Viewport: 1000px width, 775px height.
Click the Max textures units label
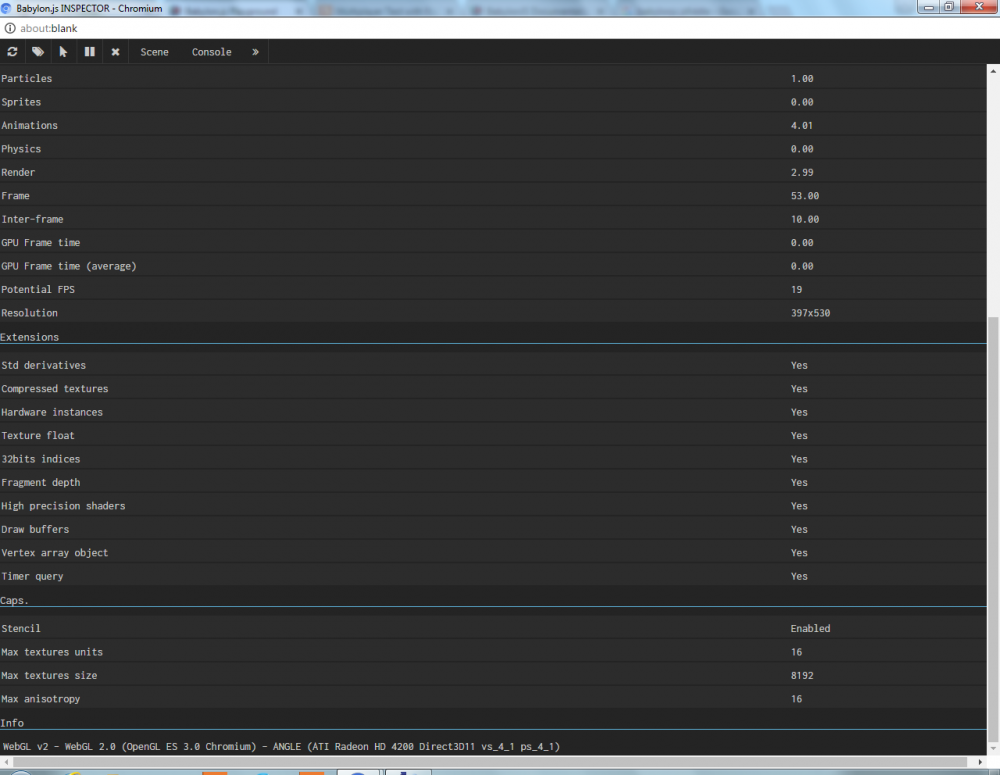52,652
